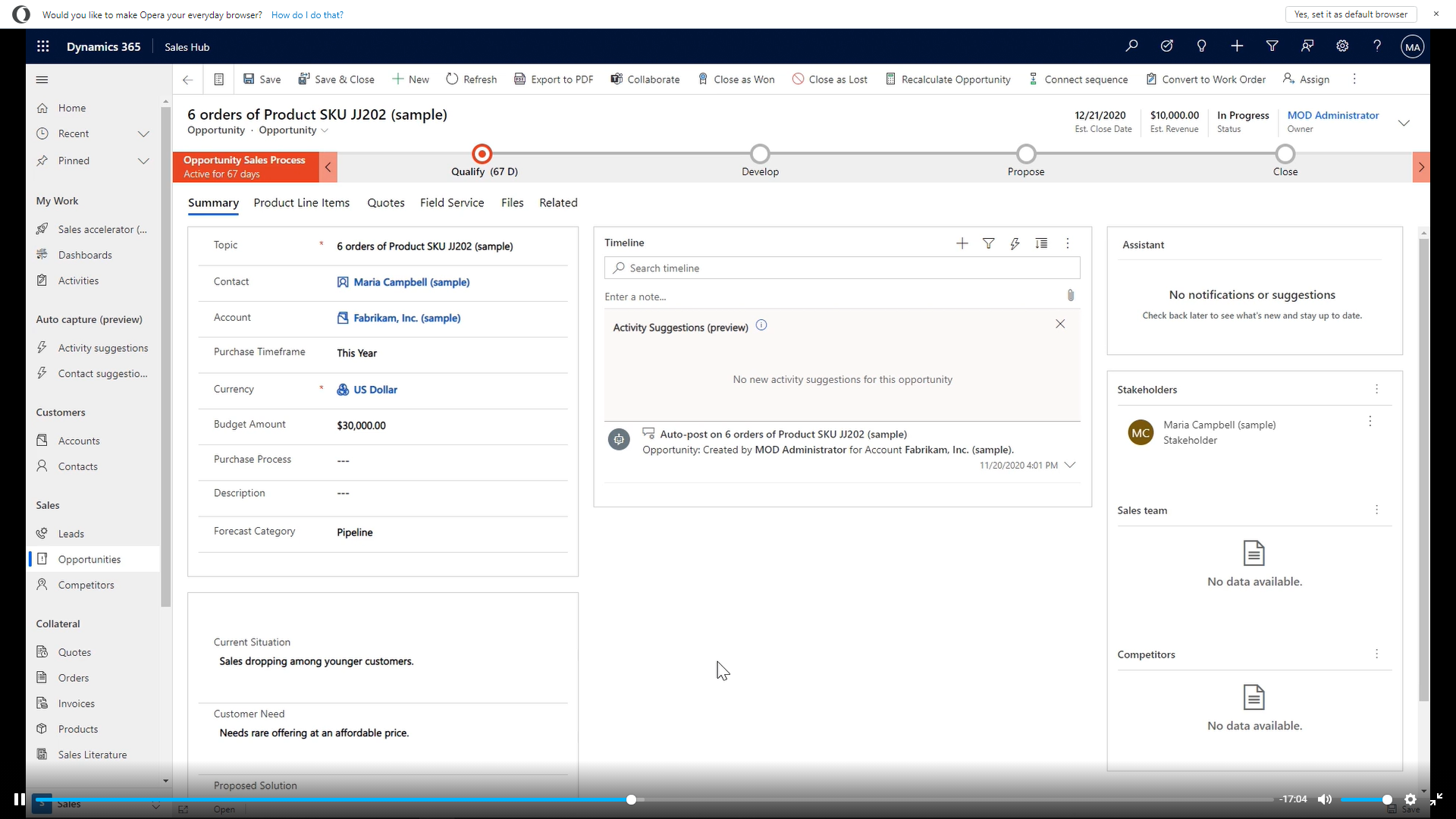
Task: Select the Develop stage circle
Action: pos(760,154)
